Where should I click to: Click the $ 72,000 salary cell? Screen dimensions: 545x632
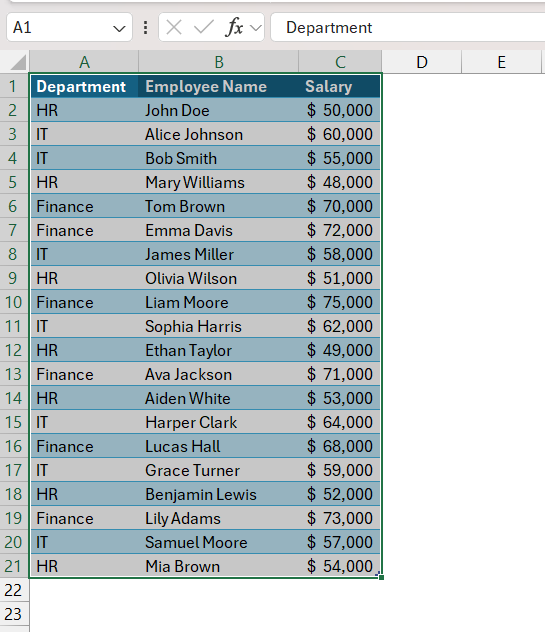coord(340,230)
